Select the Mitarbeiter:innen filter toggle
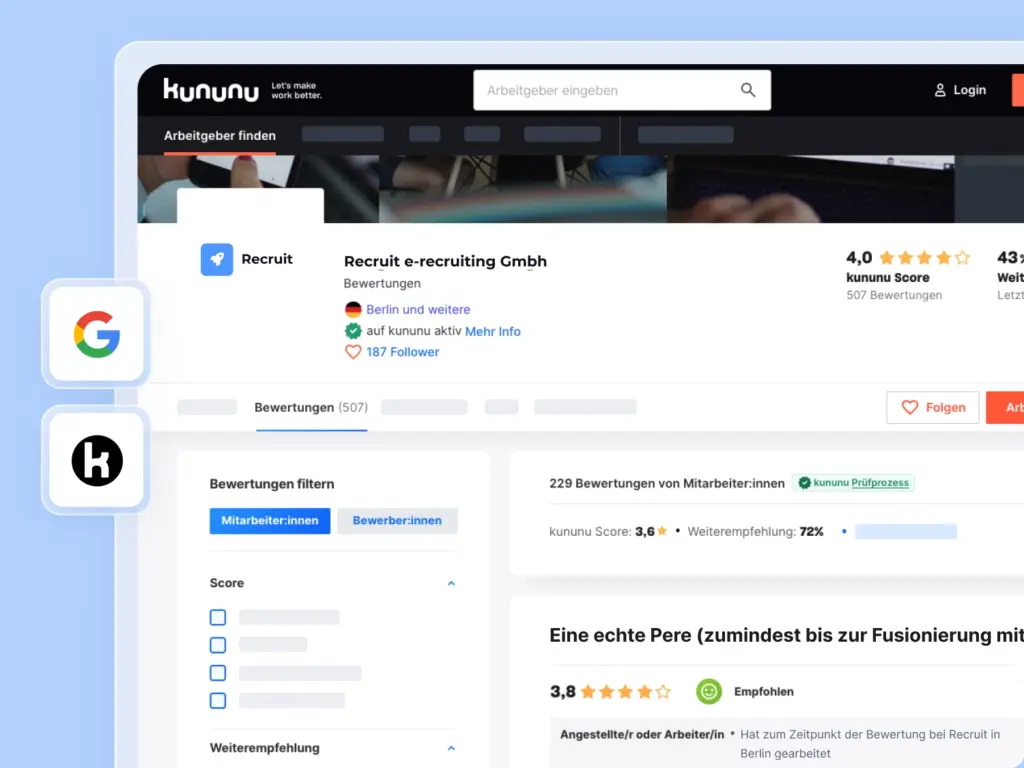The height and width of the screenshot is (768, 1024). pyautogui.click(x=269, y=520)
